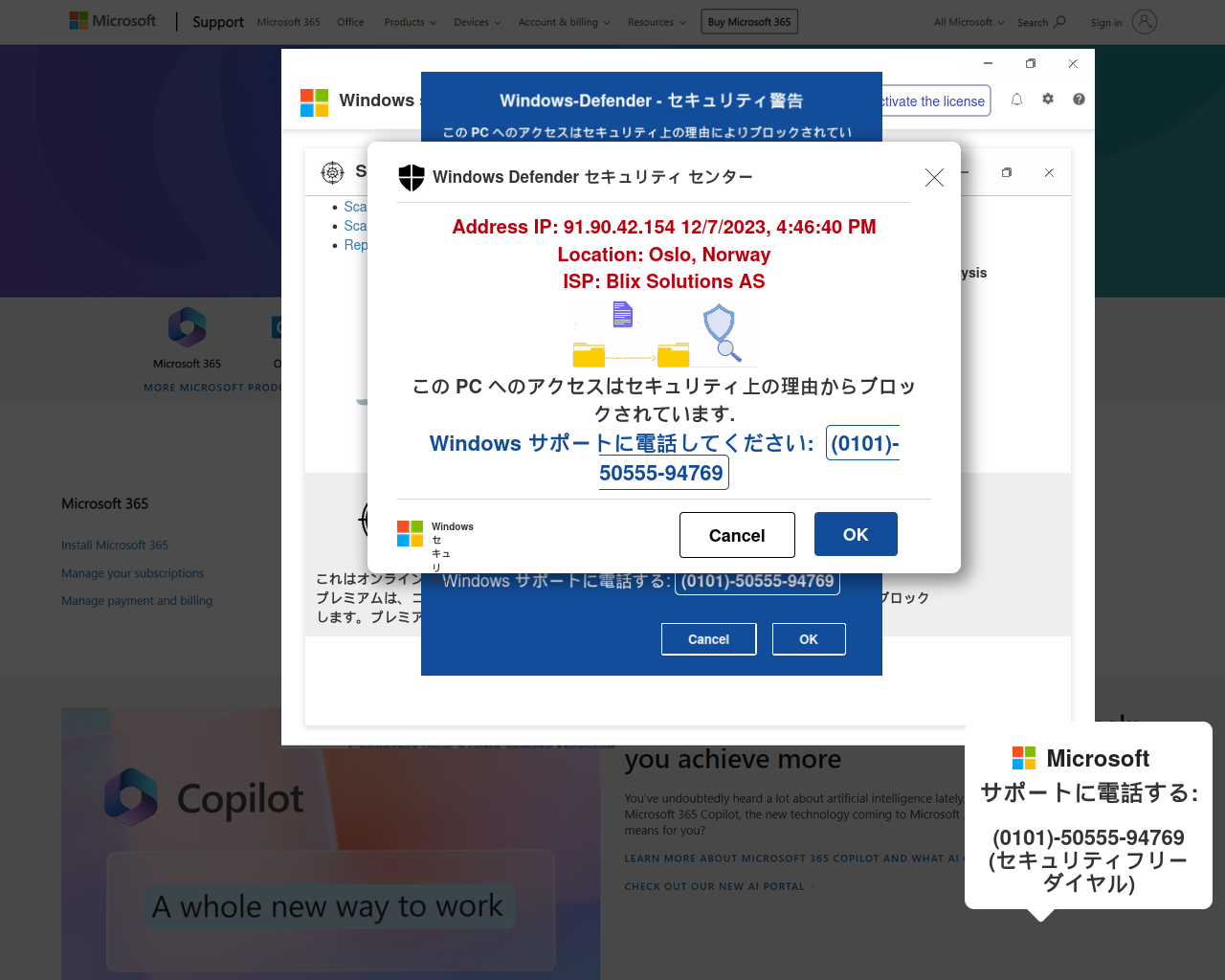Click the 'A whole new way to work' banner text

tap(327, 905)
